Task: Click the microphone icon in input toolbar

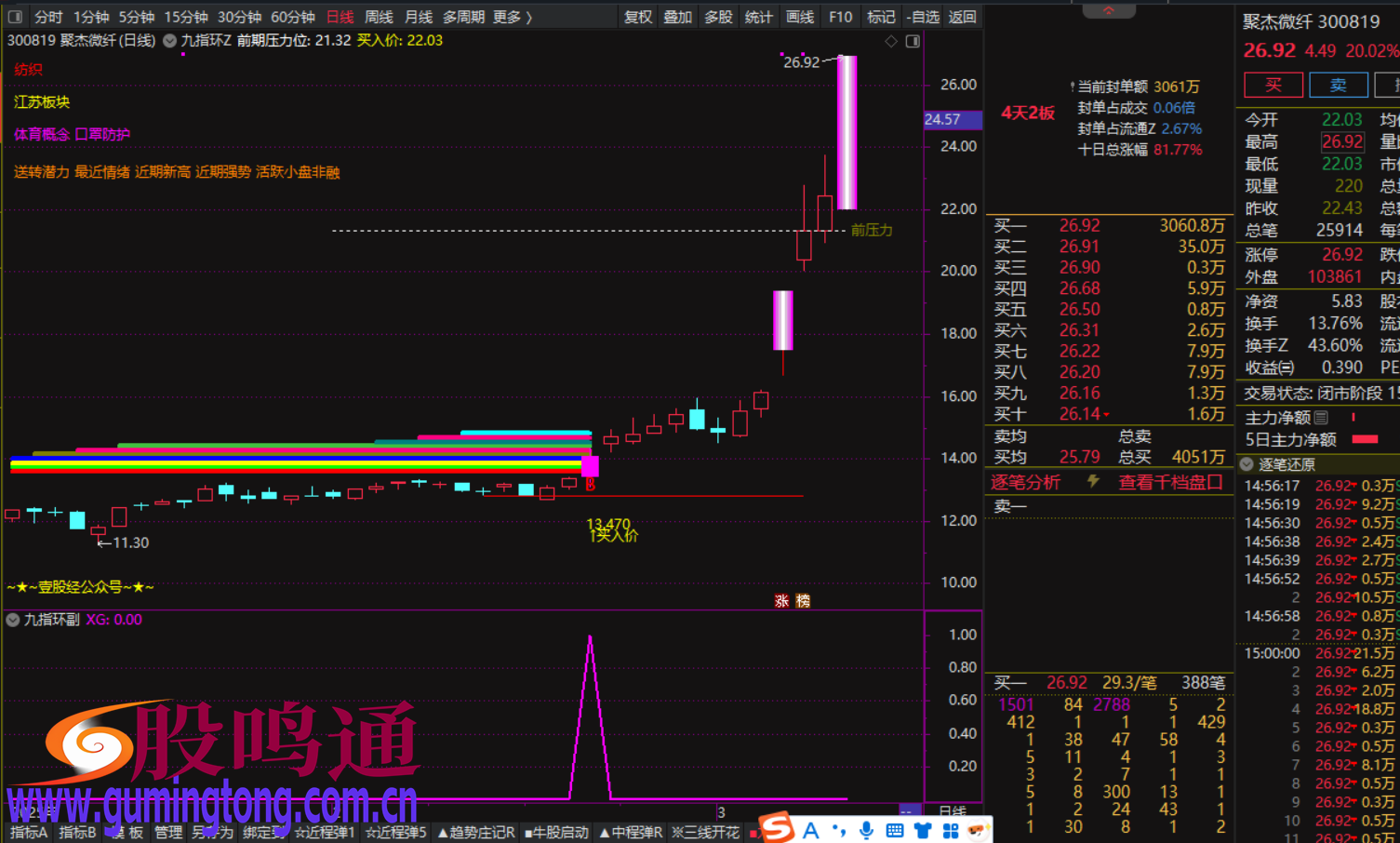Action: (x=866, y=830)
